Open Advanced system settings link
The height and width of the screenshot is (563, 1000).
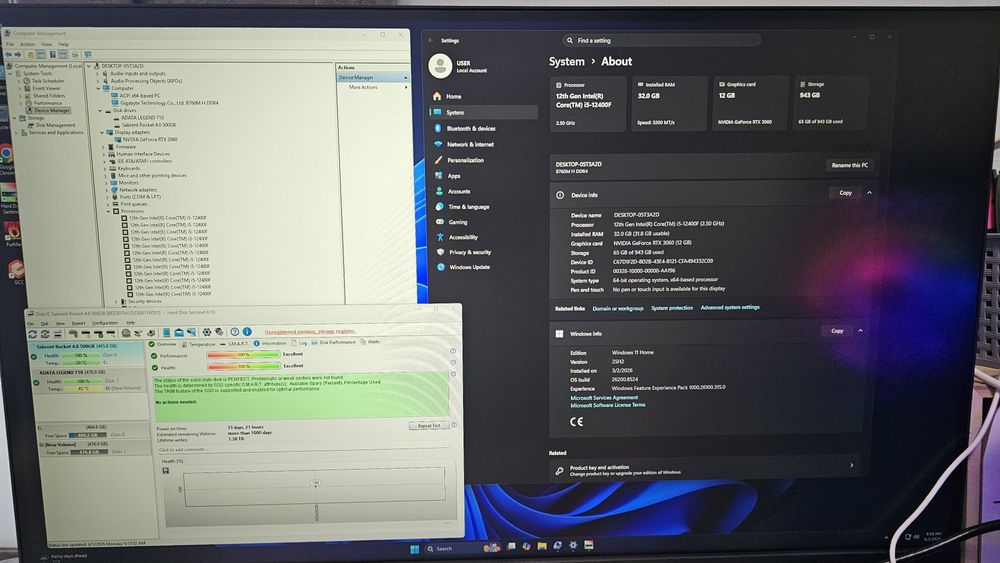[x=730, y=307]
